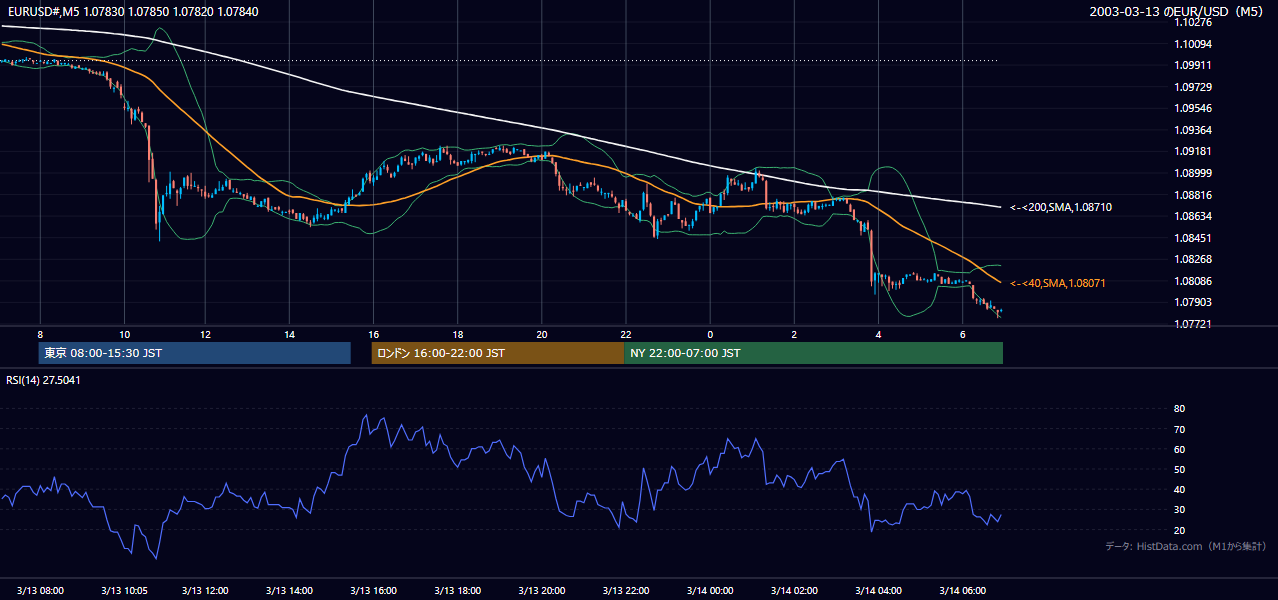This screenshot has height=600, width=1278.
Task: Click hour label 14 under price chart
Action: (x=289, y=334)
